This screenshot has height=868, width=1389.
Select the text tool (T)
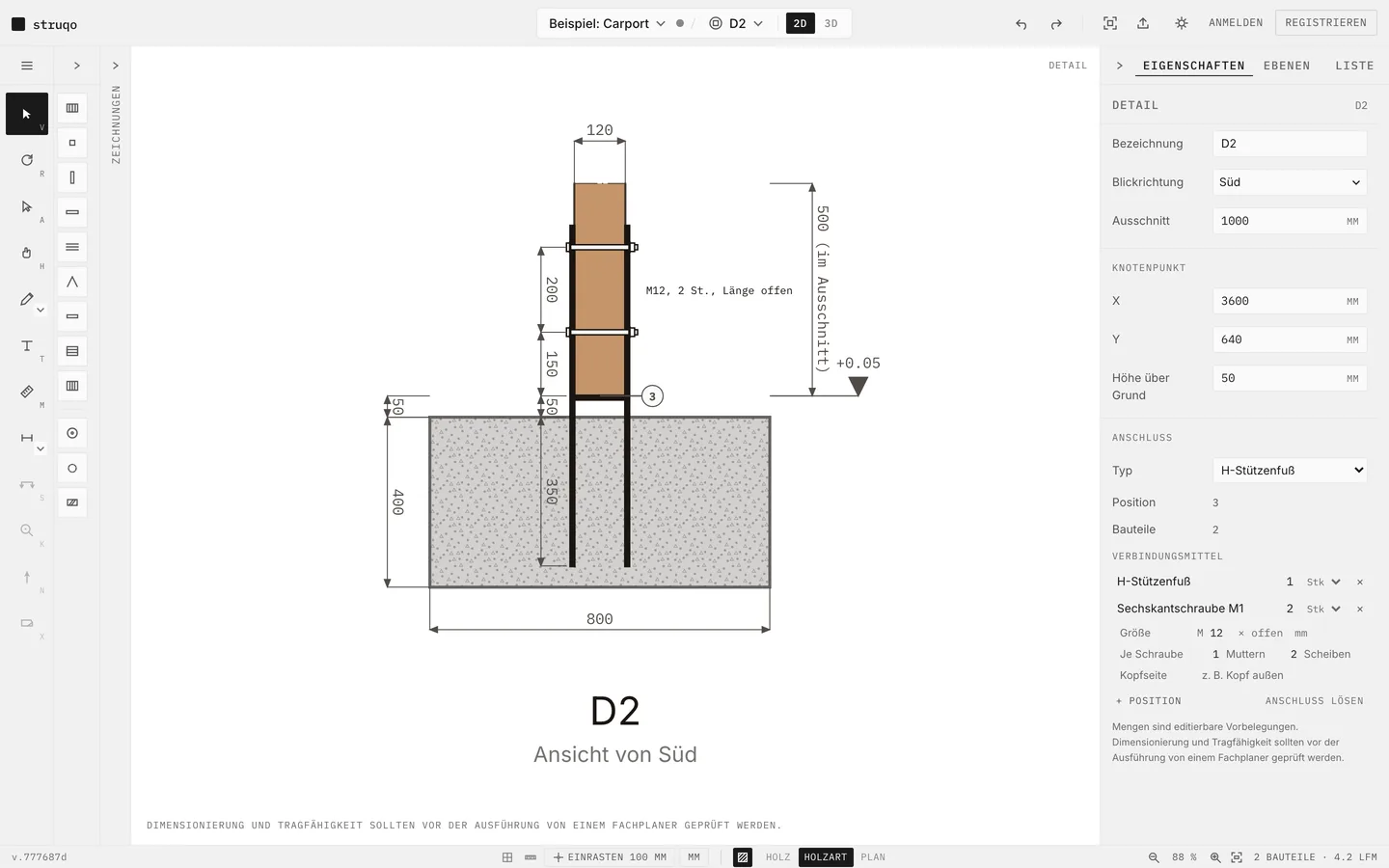[27, 345]
